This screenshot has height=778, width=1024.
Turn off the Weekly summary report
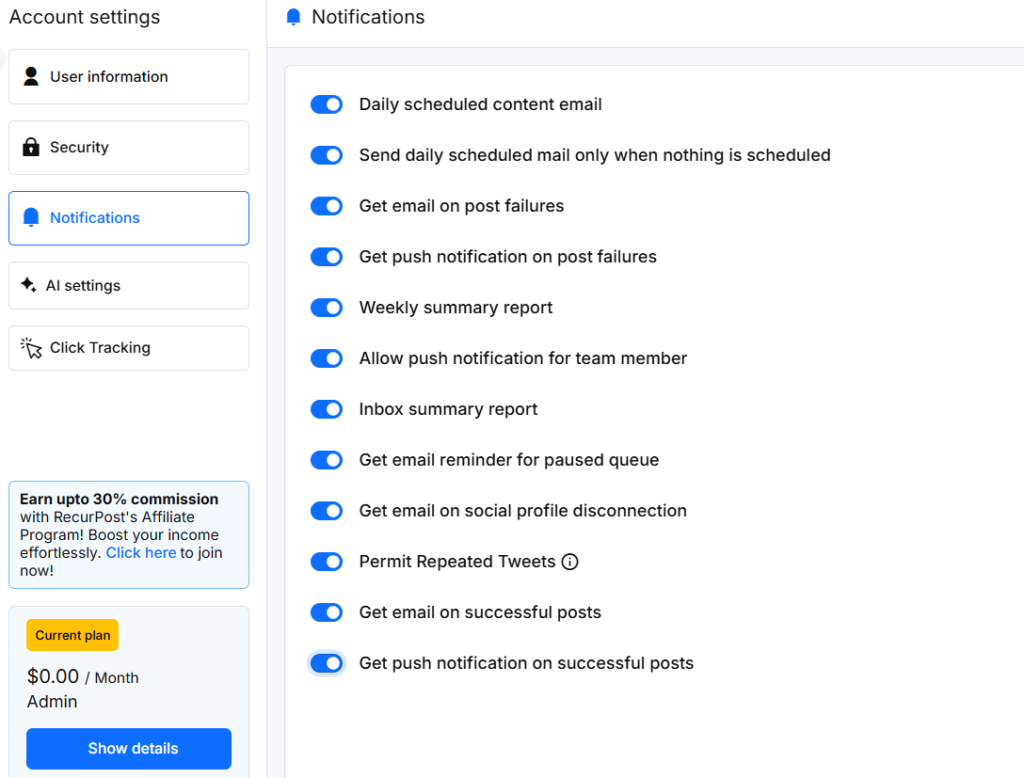(326, 307)
